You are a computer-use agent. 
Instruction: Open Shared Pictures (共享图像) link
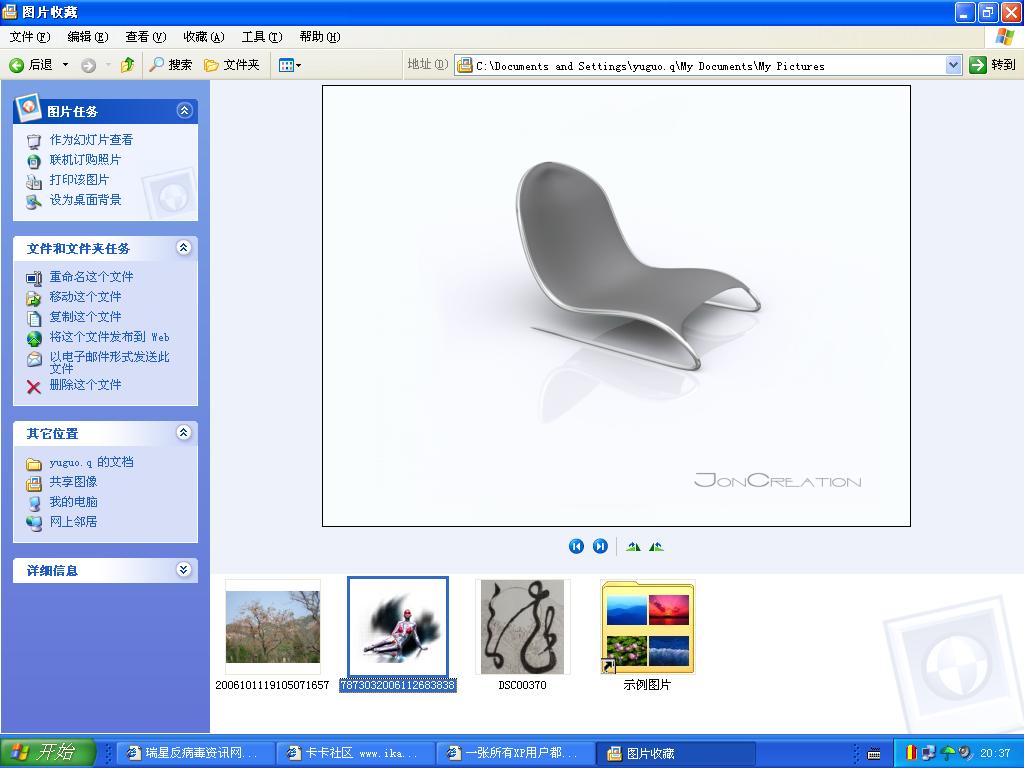pos(74,482)
